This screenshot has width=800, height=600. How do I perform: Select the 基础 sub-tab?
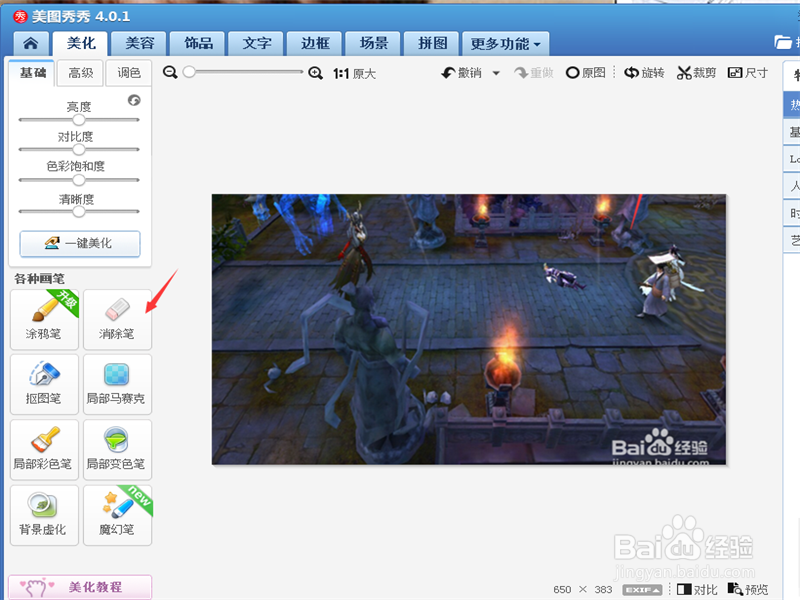click(x=33, y=73)
